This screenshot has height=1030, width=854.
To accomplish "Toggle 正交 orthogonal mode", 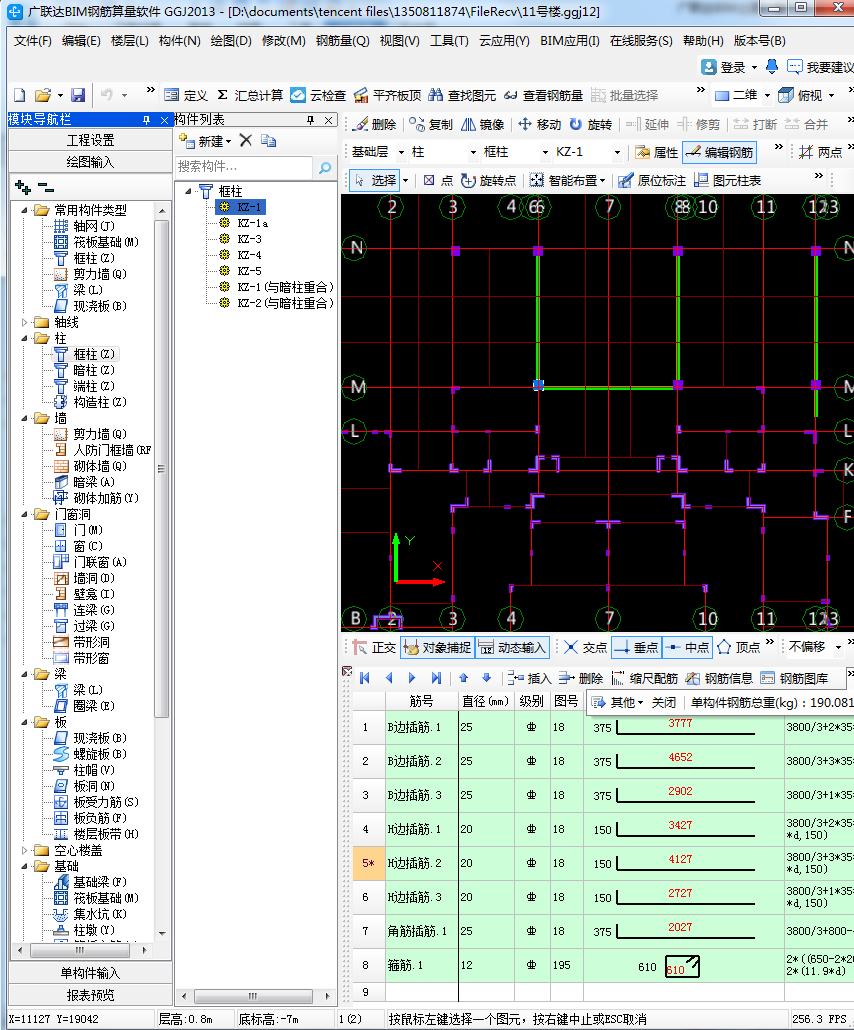I will (x=374, y=648).
